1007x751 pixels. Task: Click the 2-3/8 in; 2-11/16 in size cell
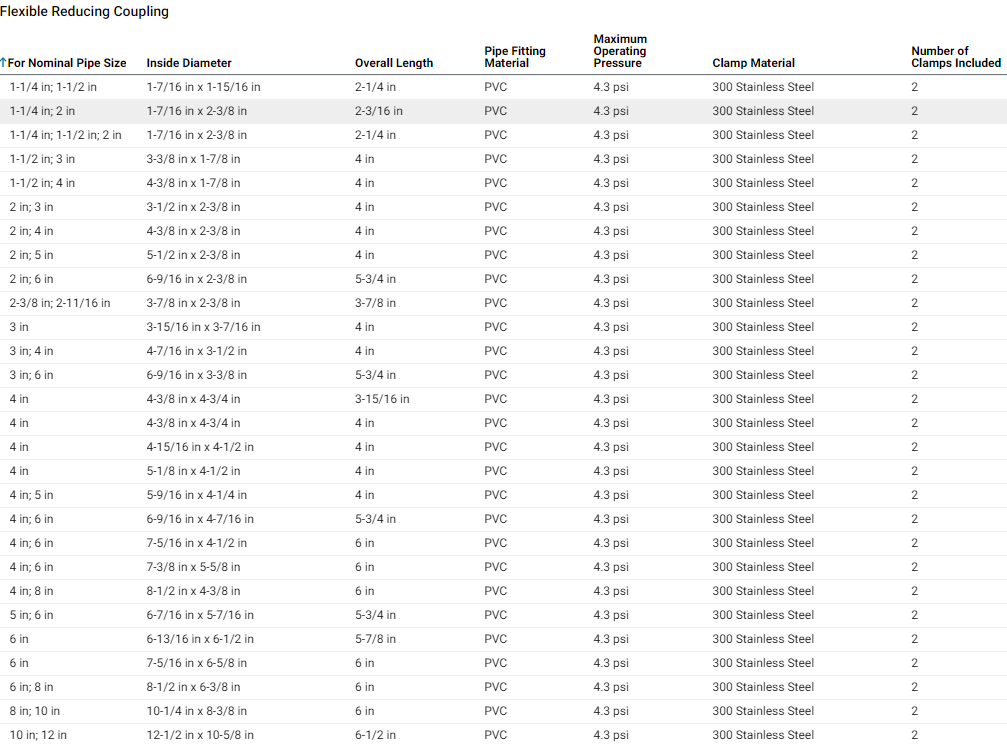60,303
